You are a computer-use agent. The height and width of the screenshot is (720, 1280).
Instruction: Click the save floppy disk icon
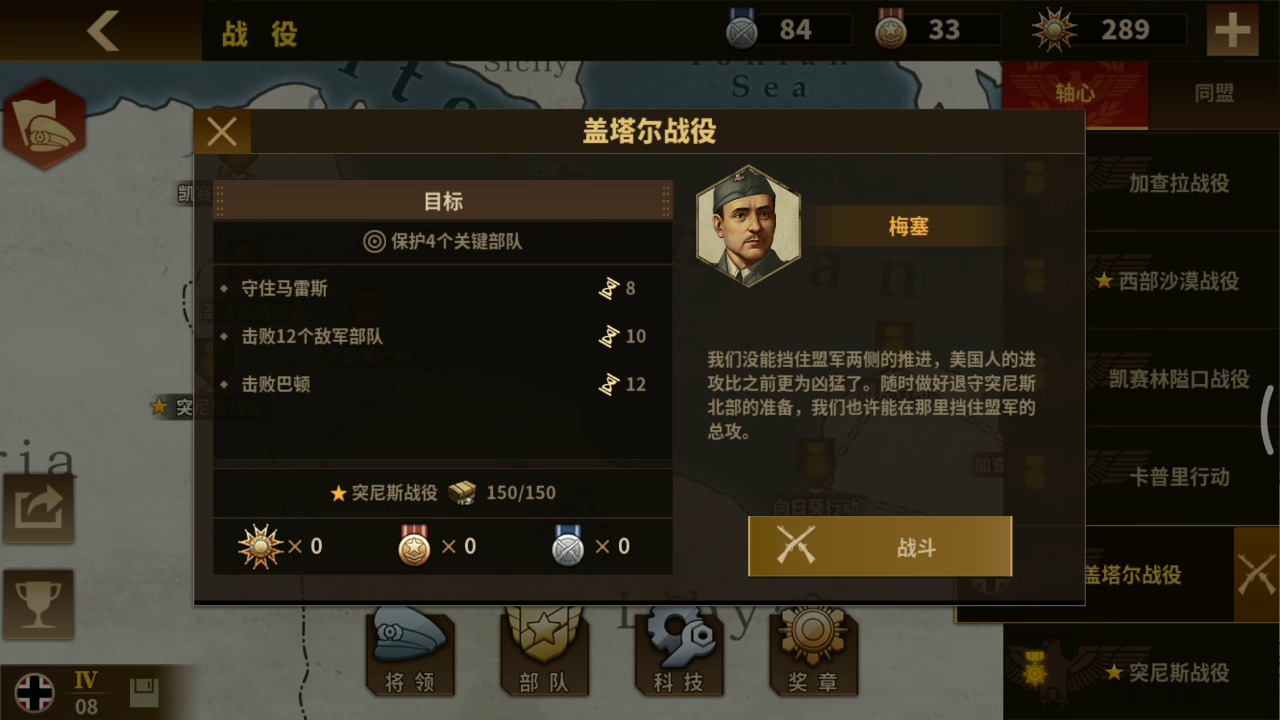(x=144, y=692)
